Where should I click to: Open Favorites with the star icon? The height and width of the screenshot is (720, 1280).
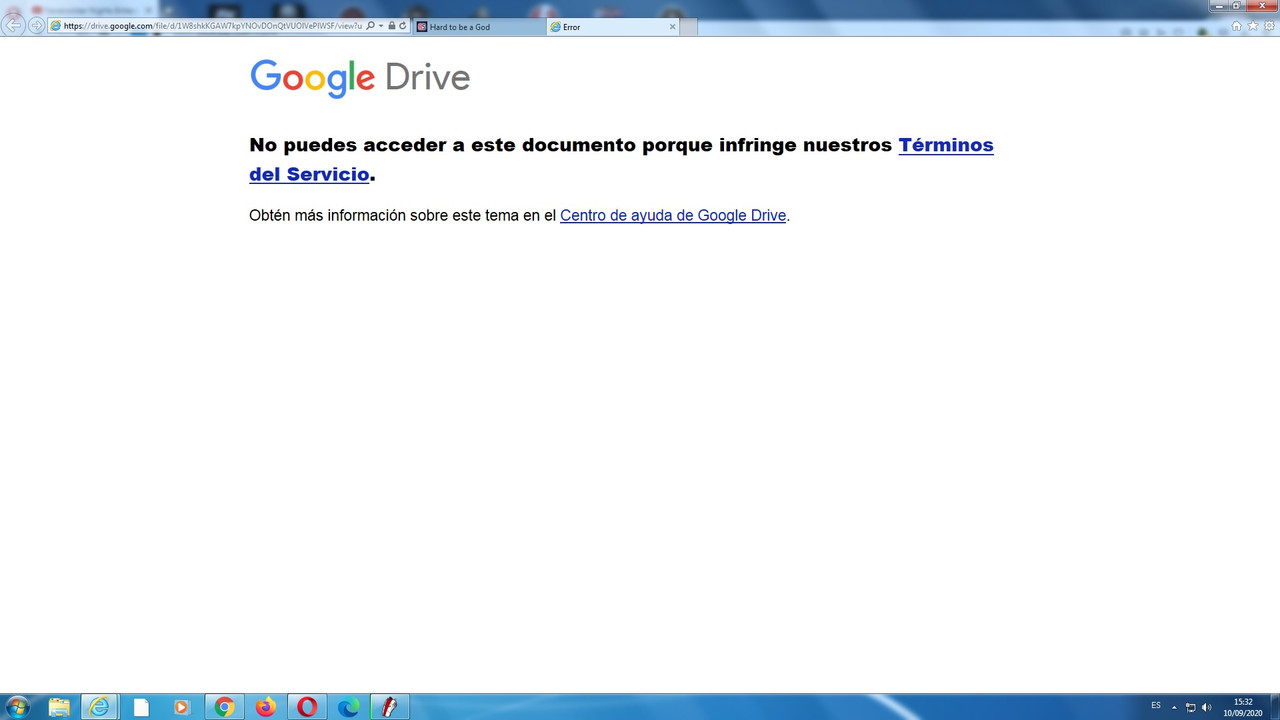pyautogui.click(x=1253, y=26)
